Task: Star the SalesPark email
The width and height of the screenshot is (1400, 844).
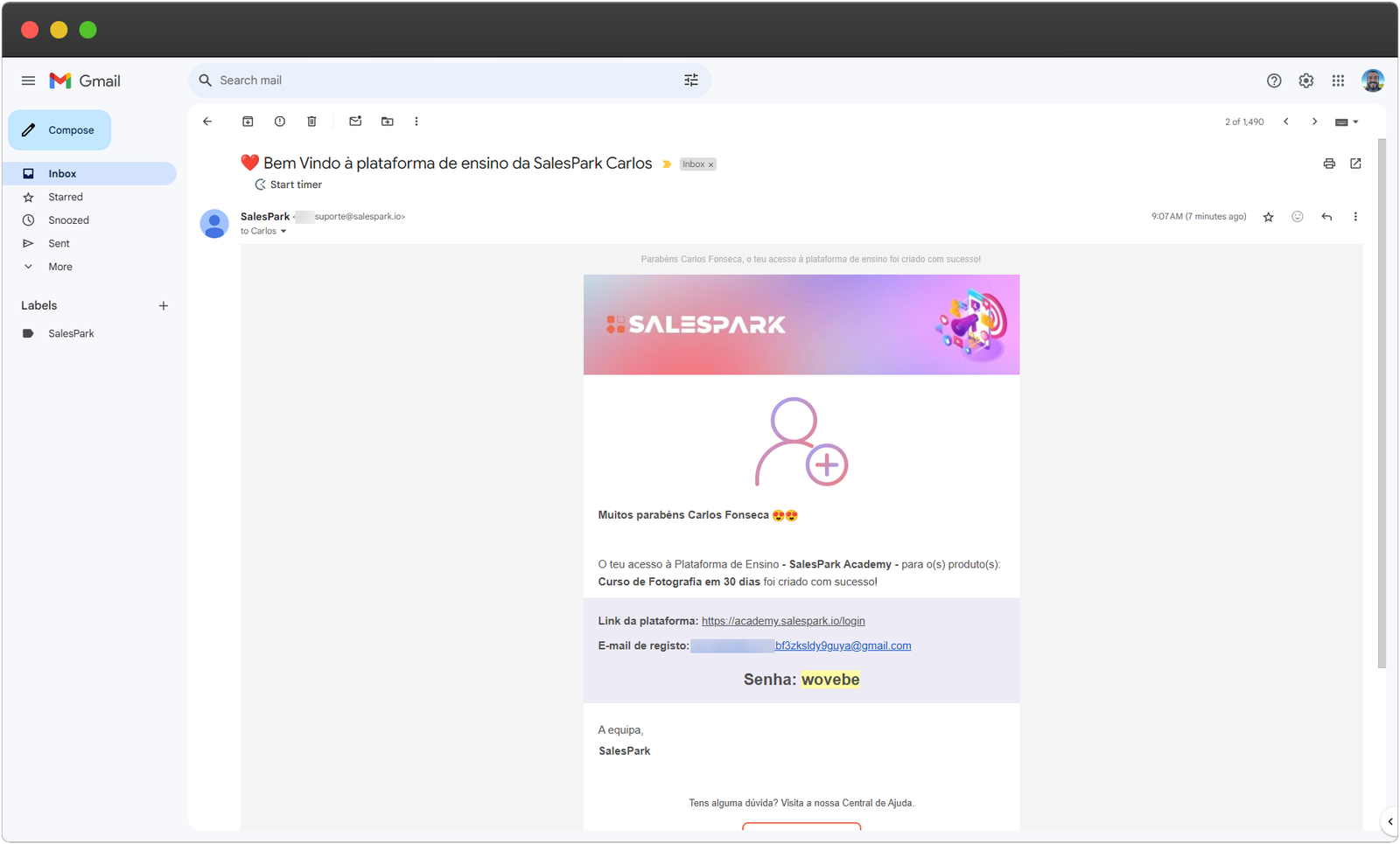Action: [x=1268, y=217]
